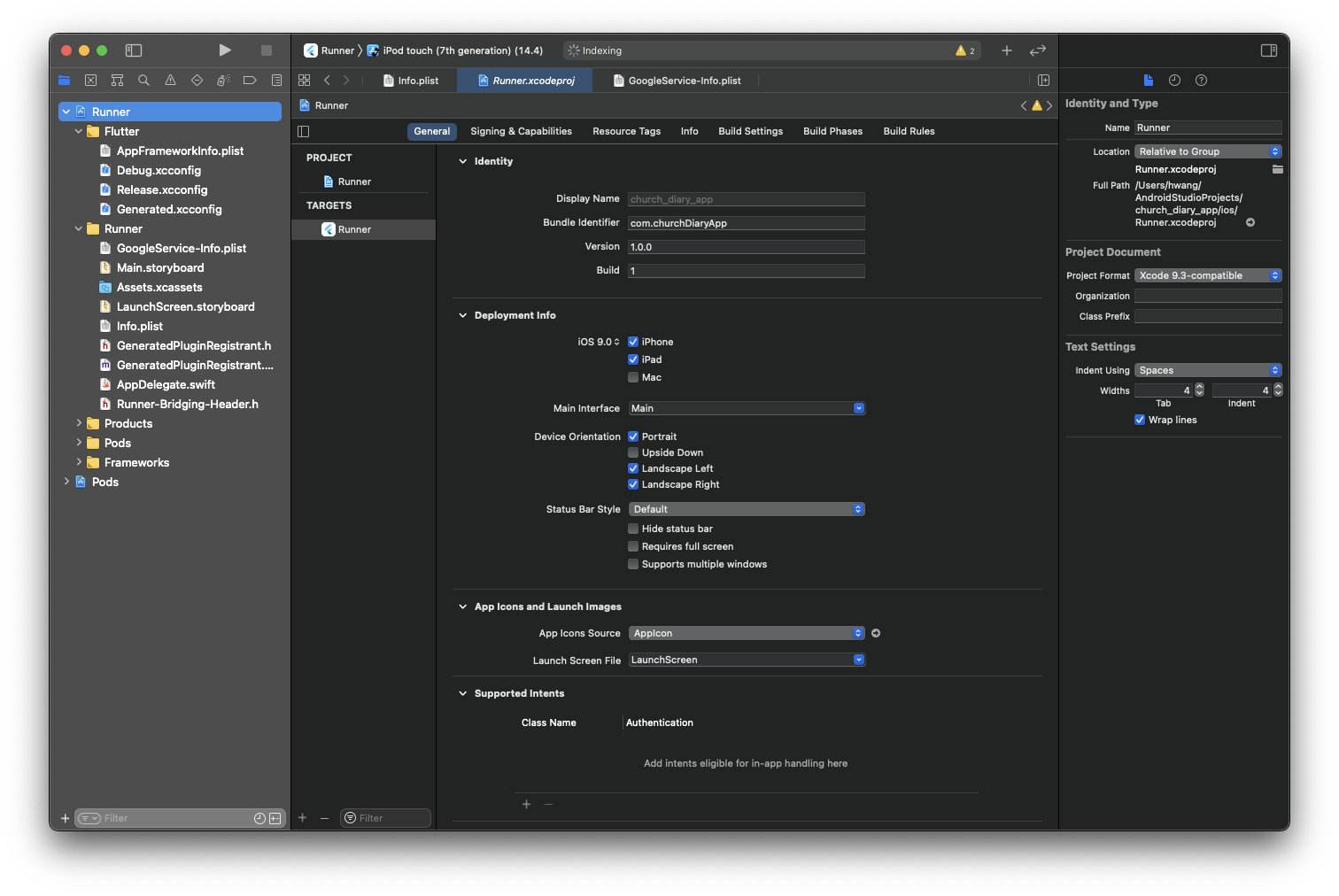Open the Test navigator diamond icon
The height and width of the screenshot is (896, 1339).
(197, 81)
